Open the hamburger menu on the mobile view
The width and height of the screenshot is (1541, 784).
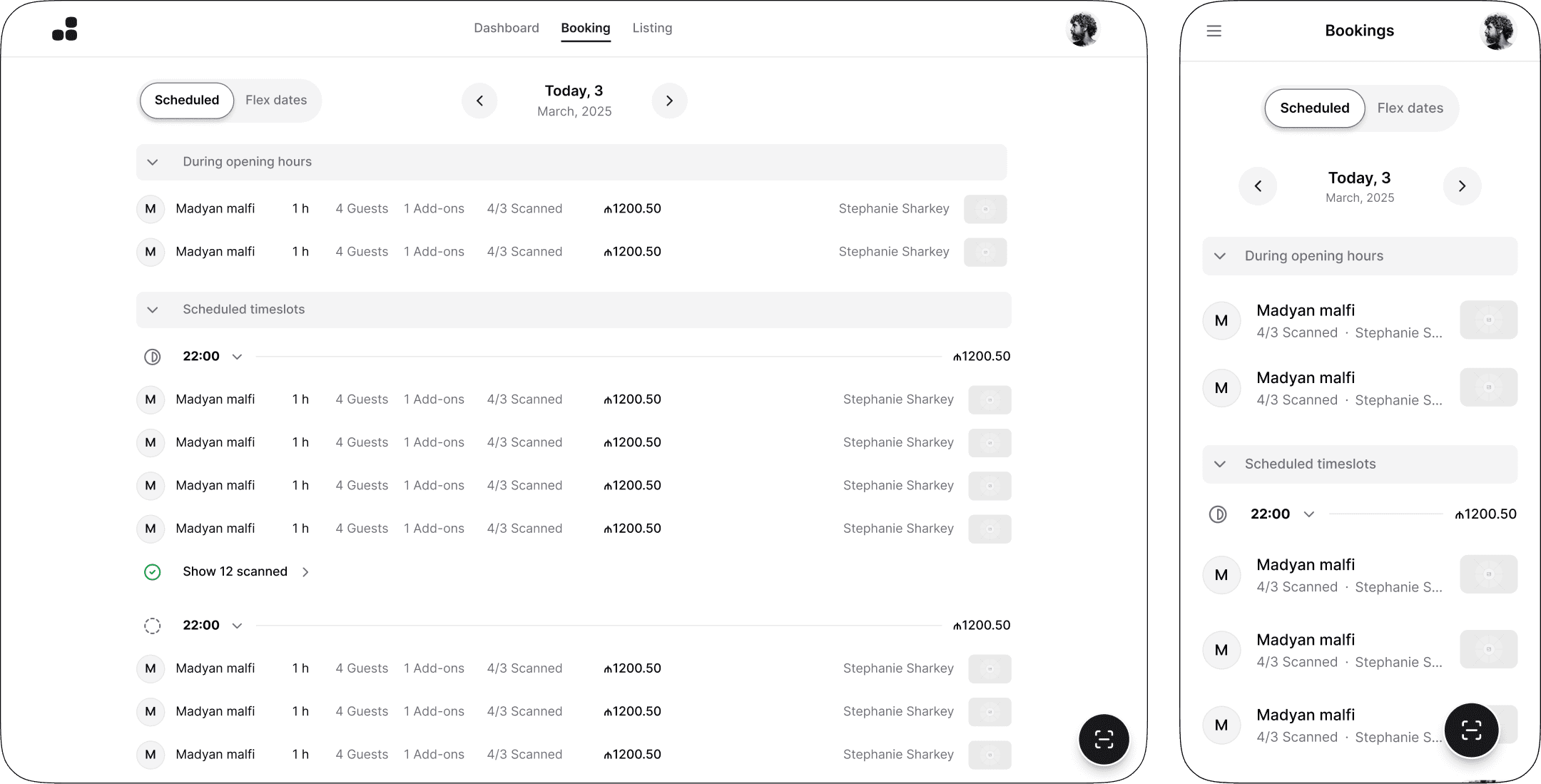pos(1214,31)
